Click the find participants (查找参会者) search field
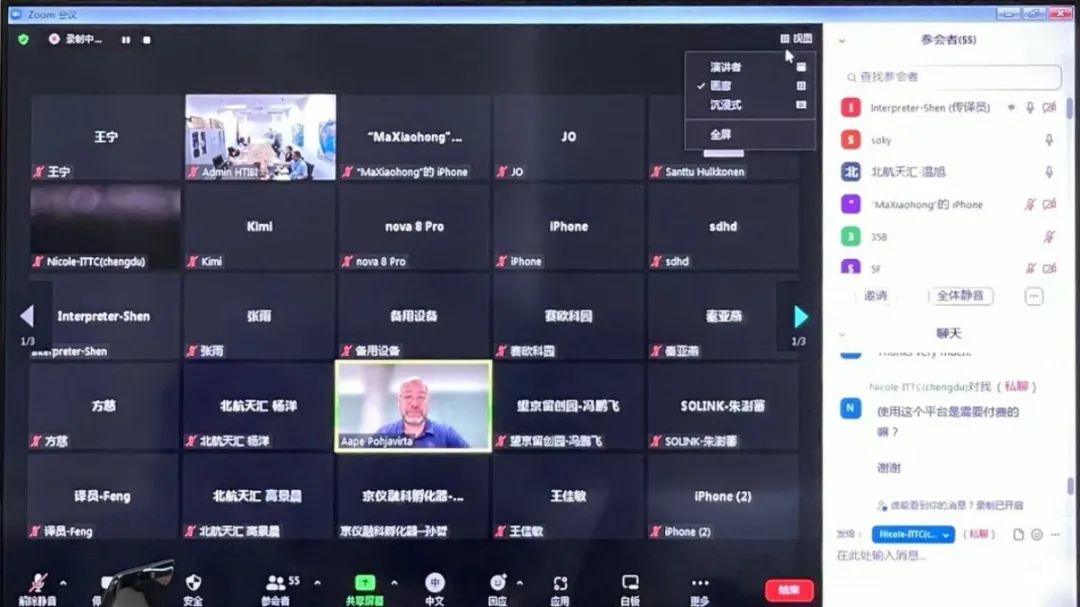1080x607 pixels. coord(950,76)
